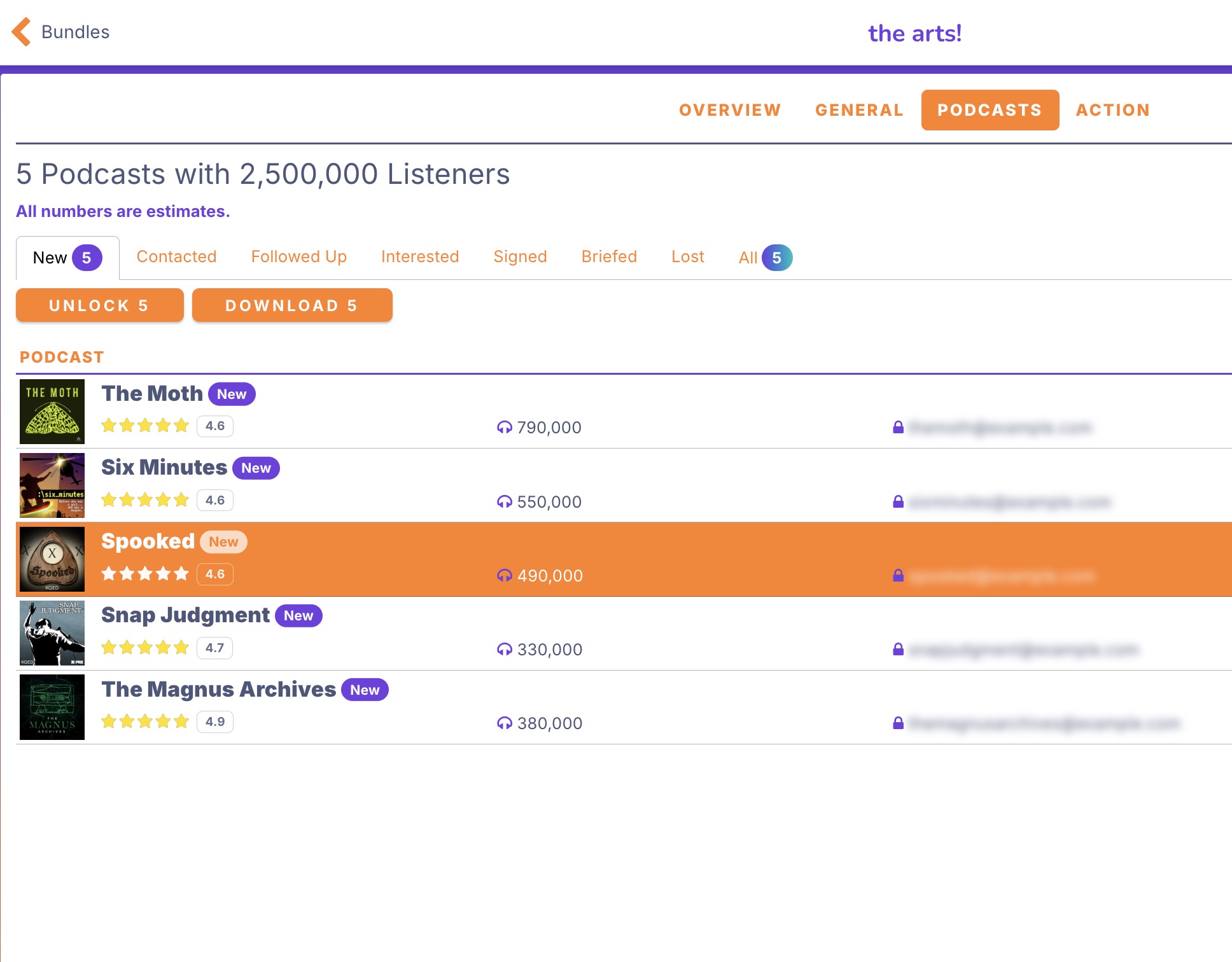Screen dimensions: 1232x962
Task: Open Snap Judgment podcast title
Action: coord(185,615)
